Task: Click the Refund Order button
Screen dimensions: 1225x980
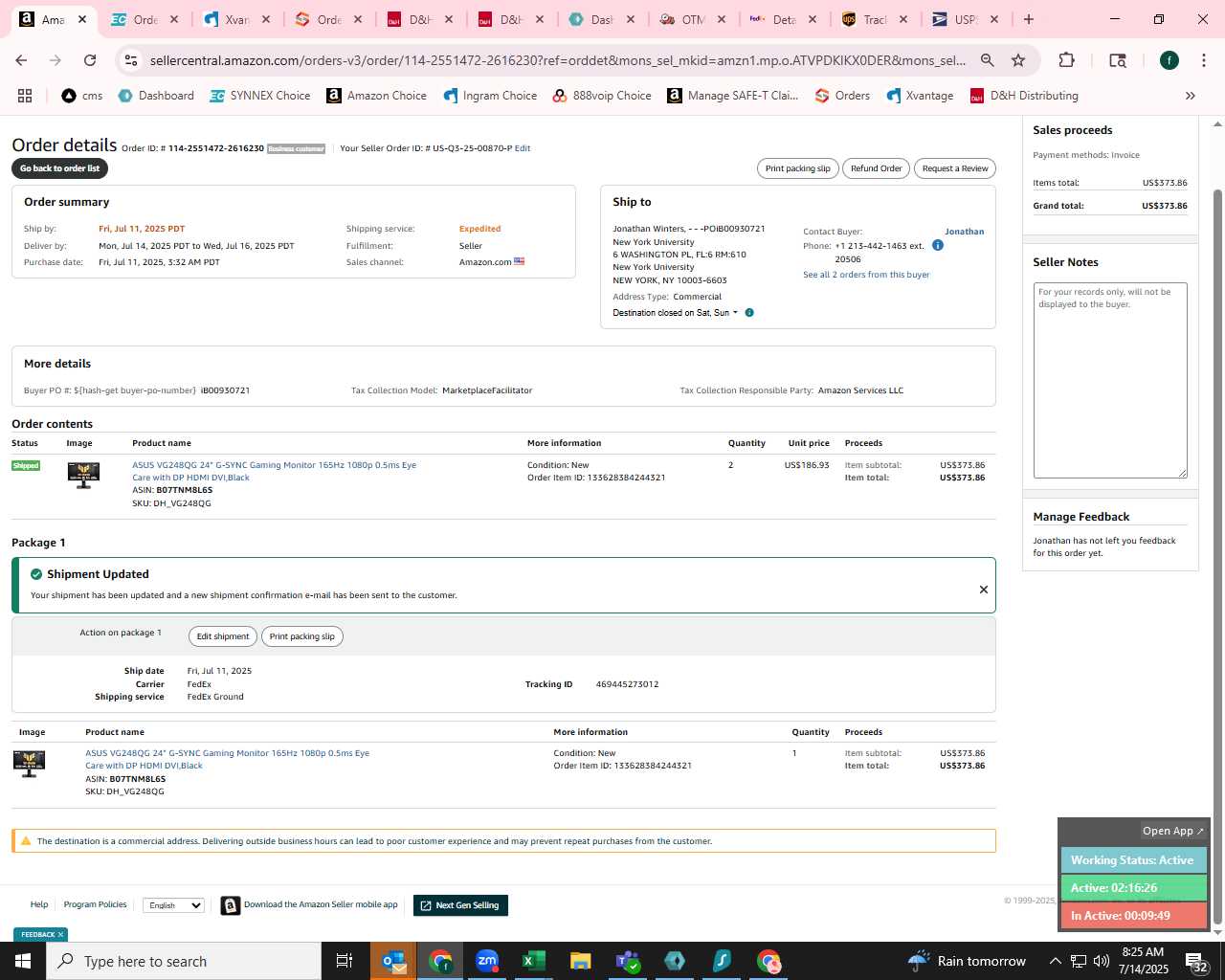Action: 876,168
